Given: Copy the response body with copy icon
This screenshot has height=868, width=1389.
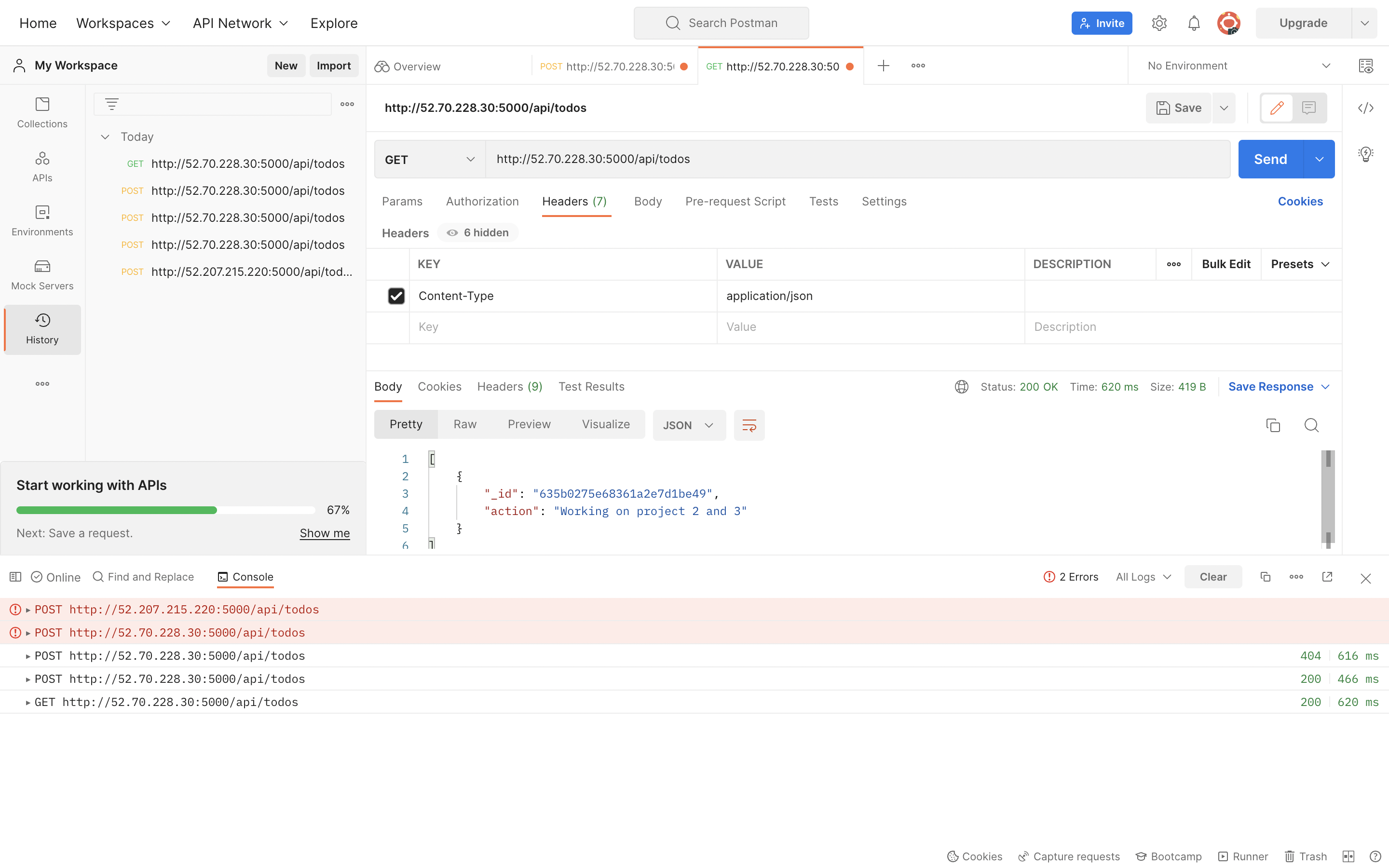Looking at the screenshot, I should 1272,425.
